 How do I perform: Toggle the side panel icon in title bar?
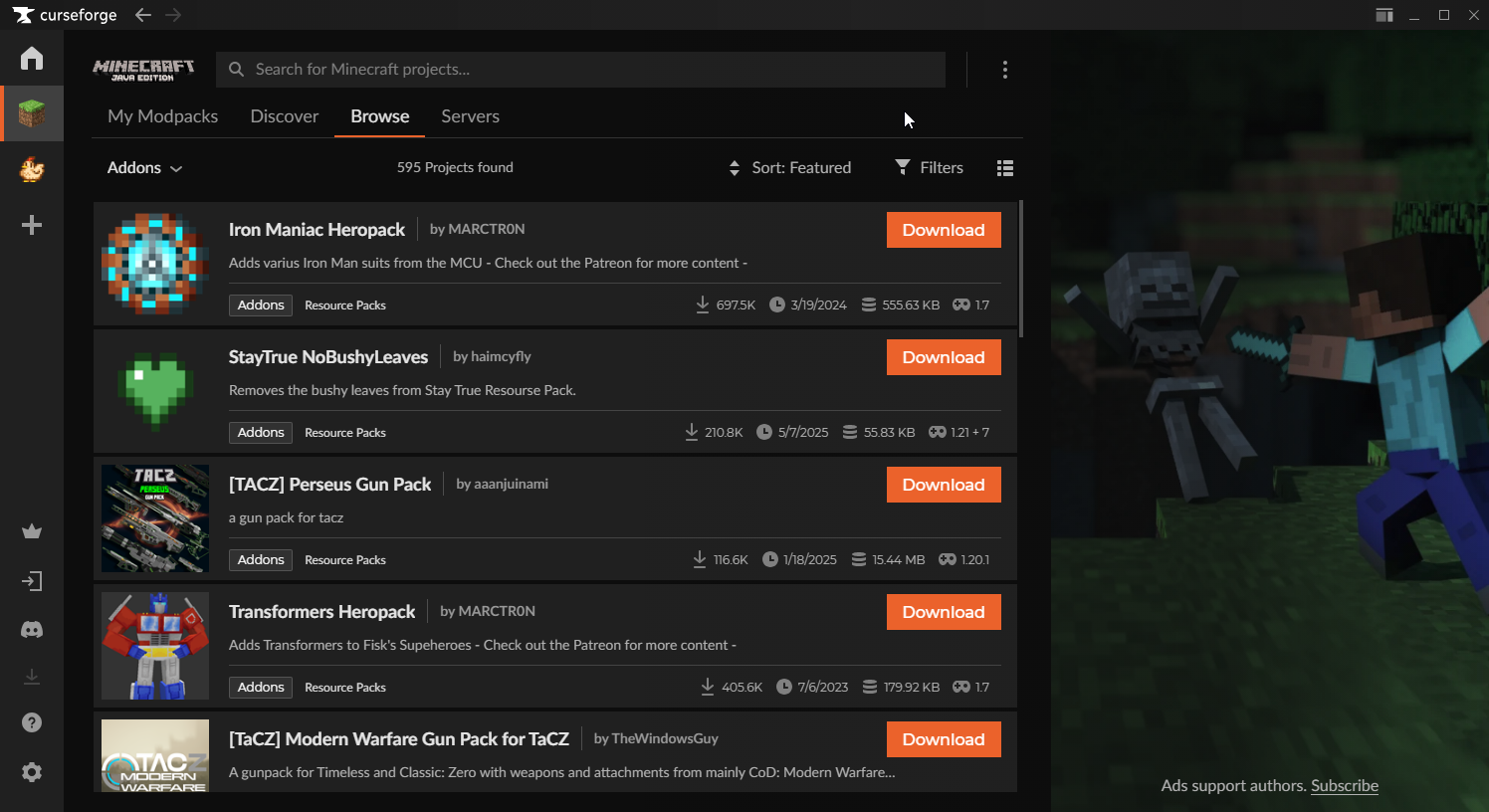(1384, 15)
